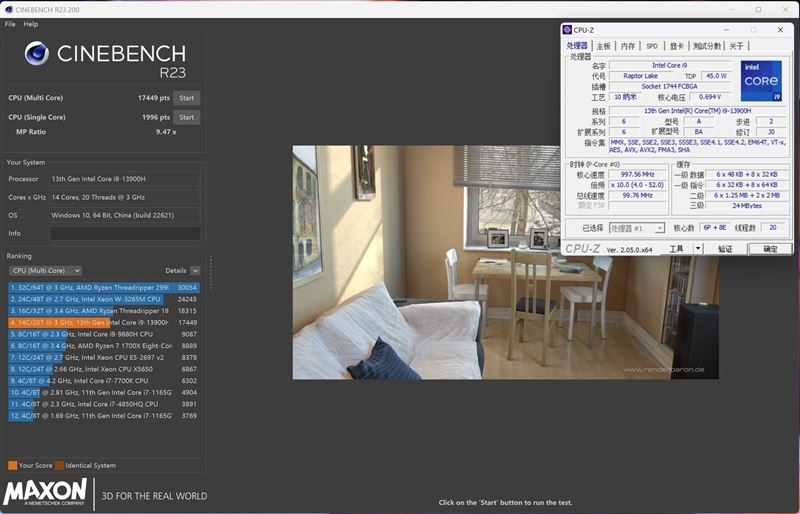Open the CPU (Multi Core) ranking dropdown

pos(45,271)
